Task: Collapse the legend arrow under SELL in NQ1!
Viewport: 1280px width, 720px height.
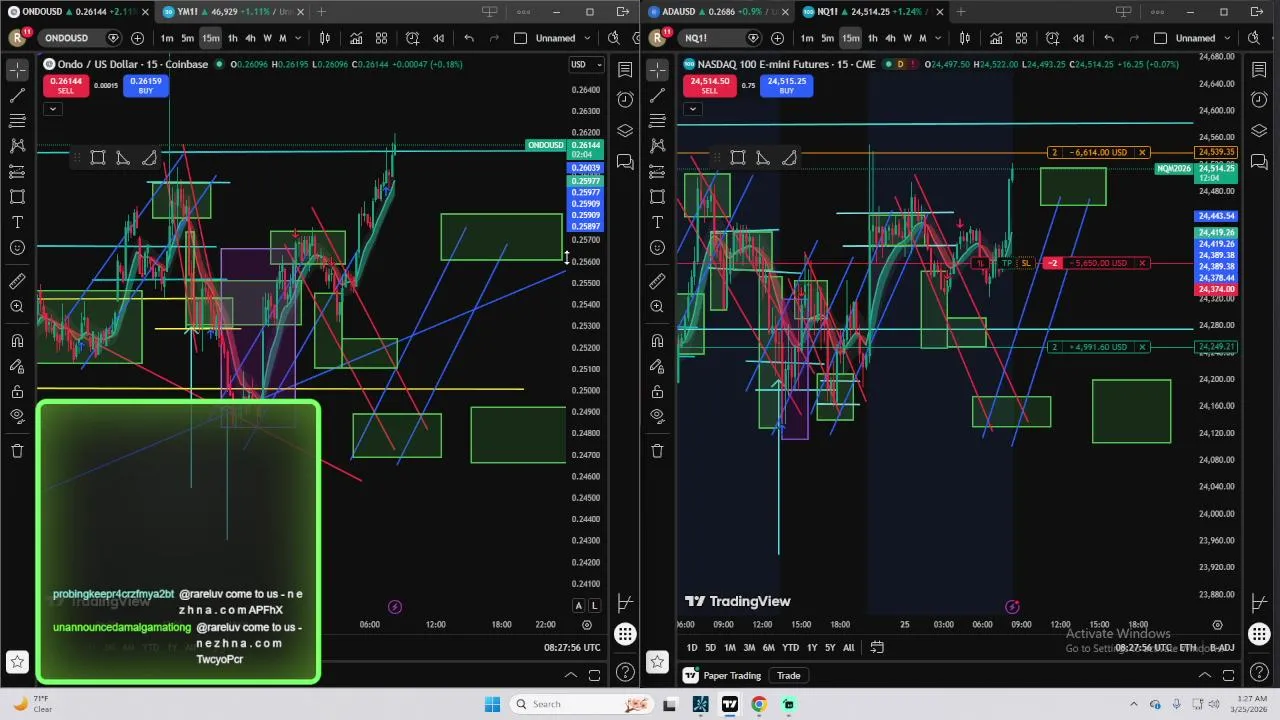Action: [692, 108]
